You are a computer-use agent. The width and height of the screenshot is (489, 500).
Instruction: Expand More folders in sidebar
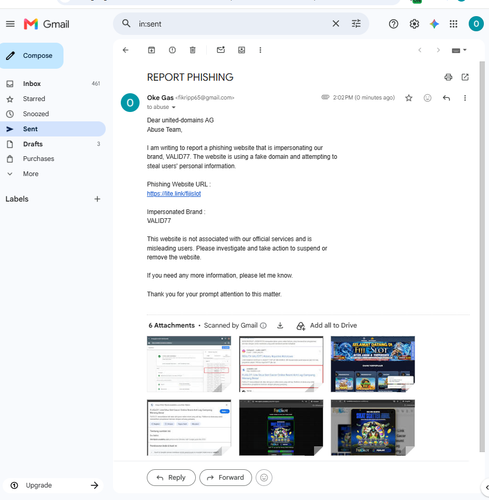coord(53,174)
